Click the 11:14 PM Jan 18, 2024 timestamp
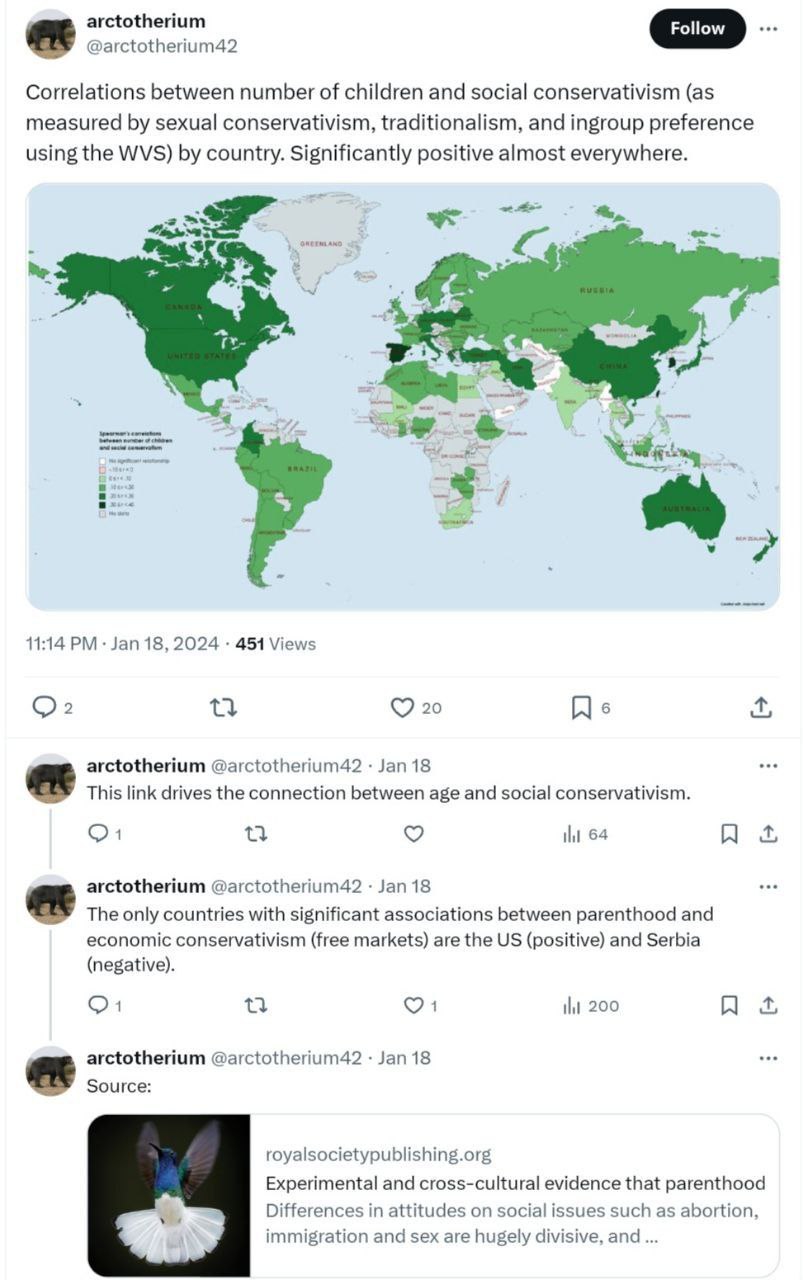Image resolution: width=803 pixels, height=1280 pixels. click(122, 644)
